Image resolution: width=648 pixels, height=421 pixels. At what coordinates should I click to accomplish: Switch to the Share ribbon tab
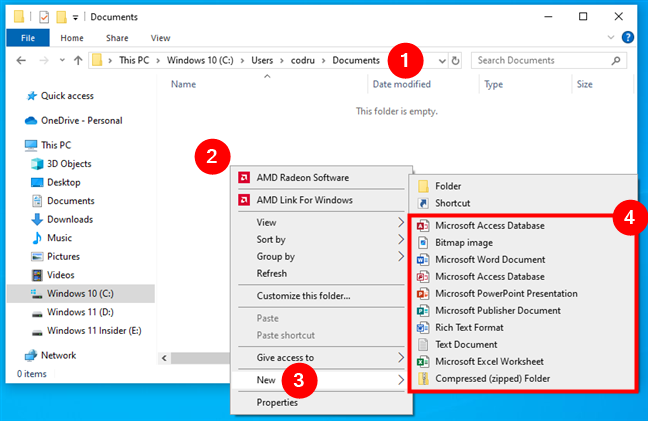(x=117, y=38)
